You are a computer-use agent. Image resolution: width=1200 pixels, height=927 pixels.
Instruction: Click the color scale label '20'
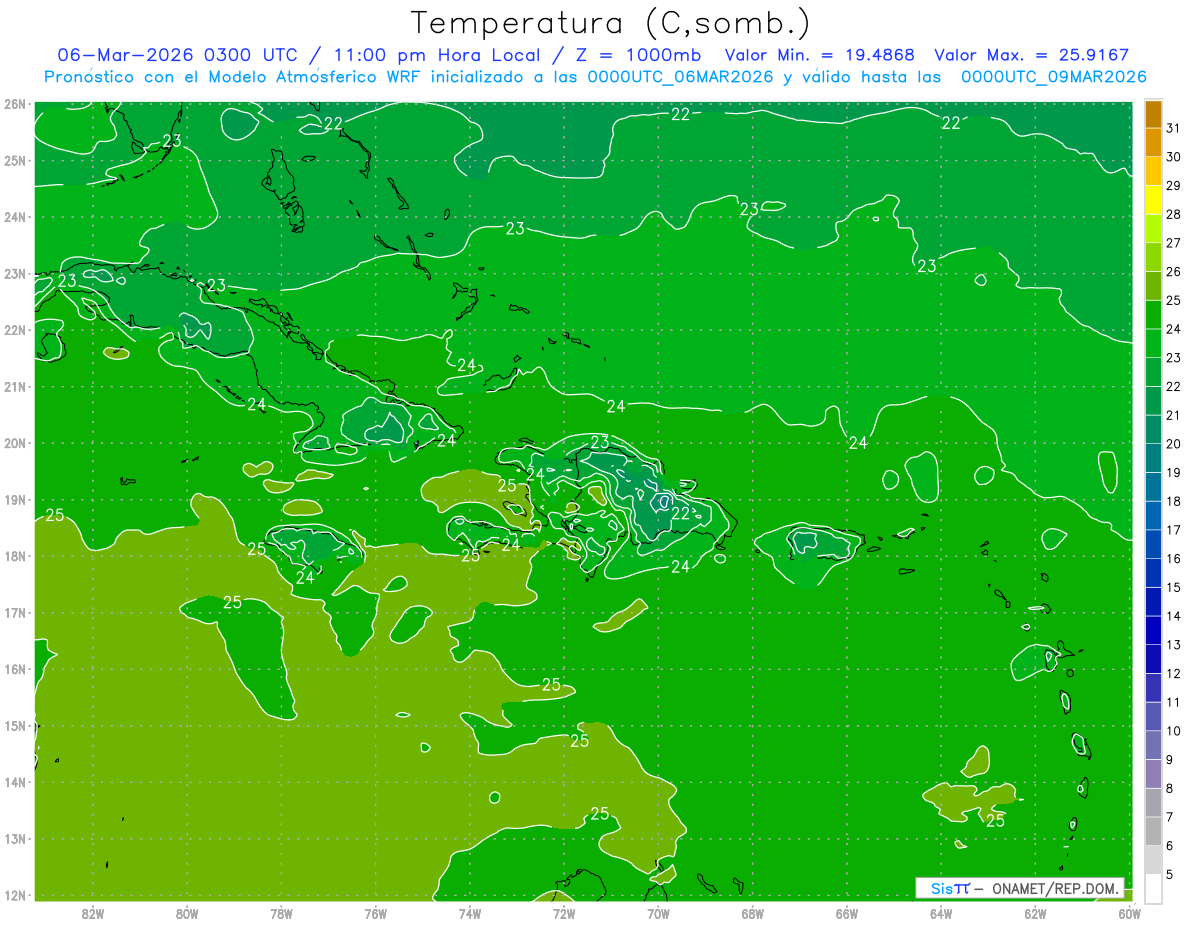[1173, 444]
